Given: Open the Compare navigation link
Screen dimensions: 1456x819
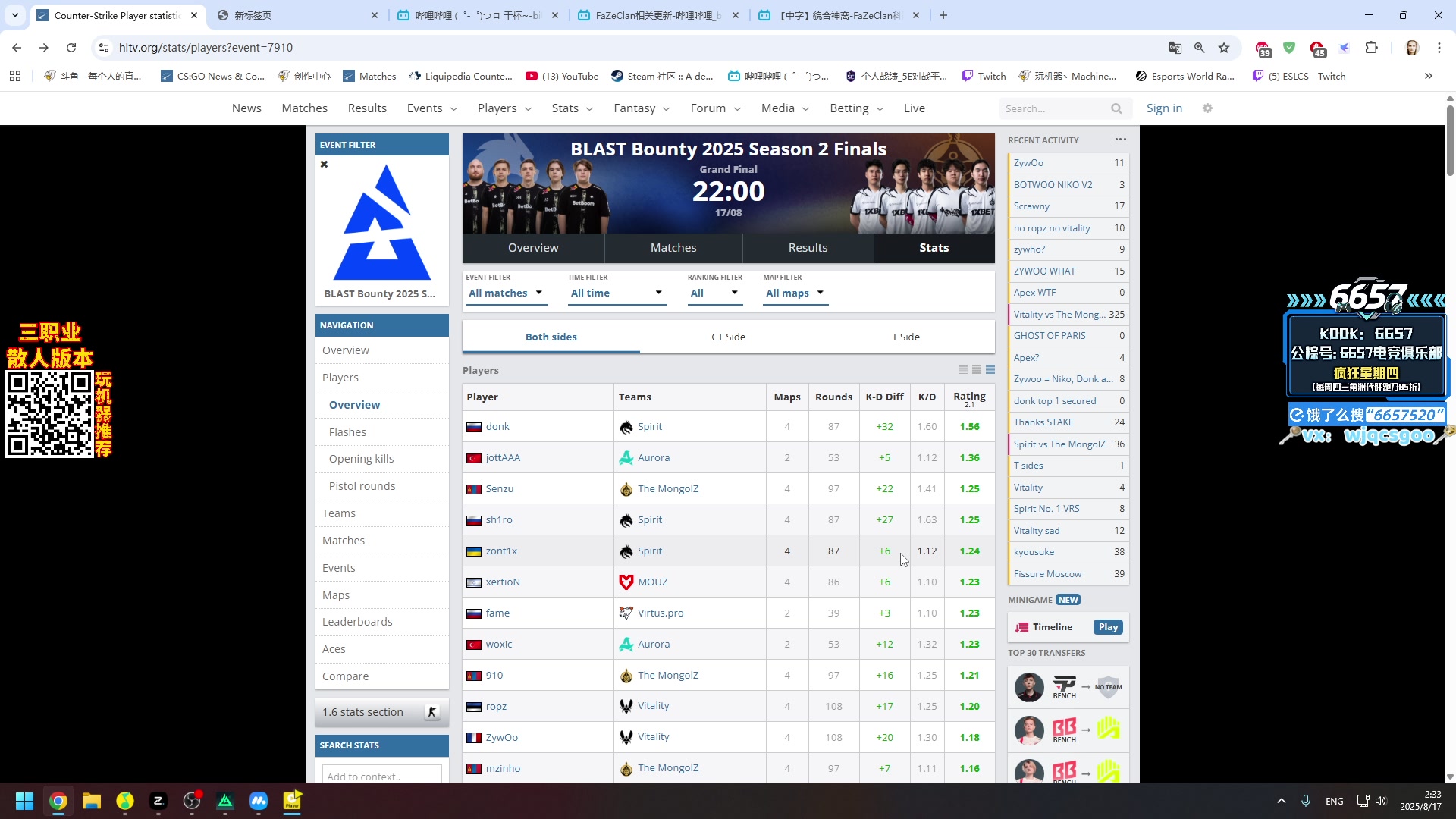Looking at the screenshot, I should [x=345, y=676].
